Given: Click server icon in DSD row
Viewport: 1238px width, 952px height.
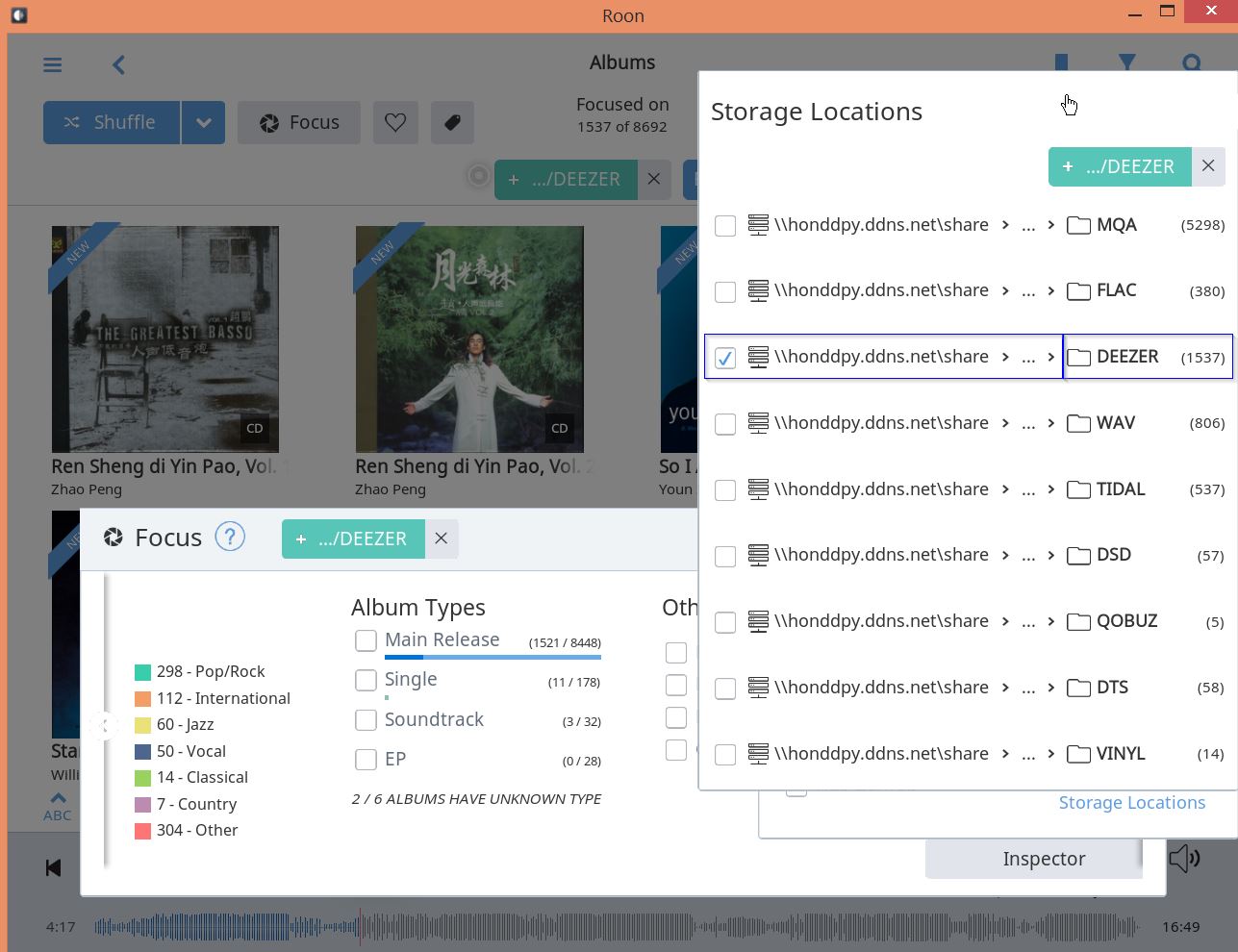Looking at the screenshot, I should coord(758,555).
